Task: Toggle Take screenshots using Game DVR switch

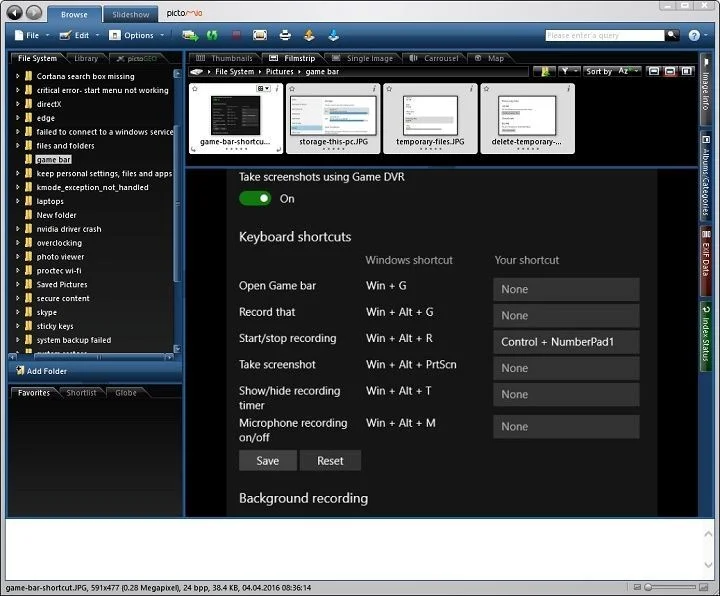Action: click(255, 198)
